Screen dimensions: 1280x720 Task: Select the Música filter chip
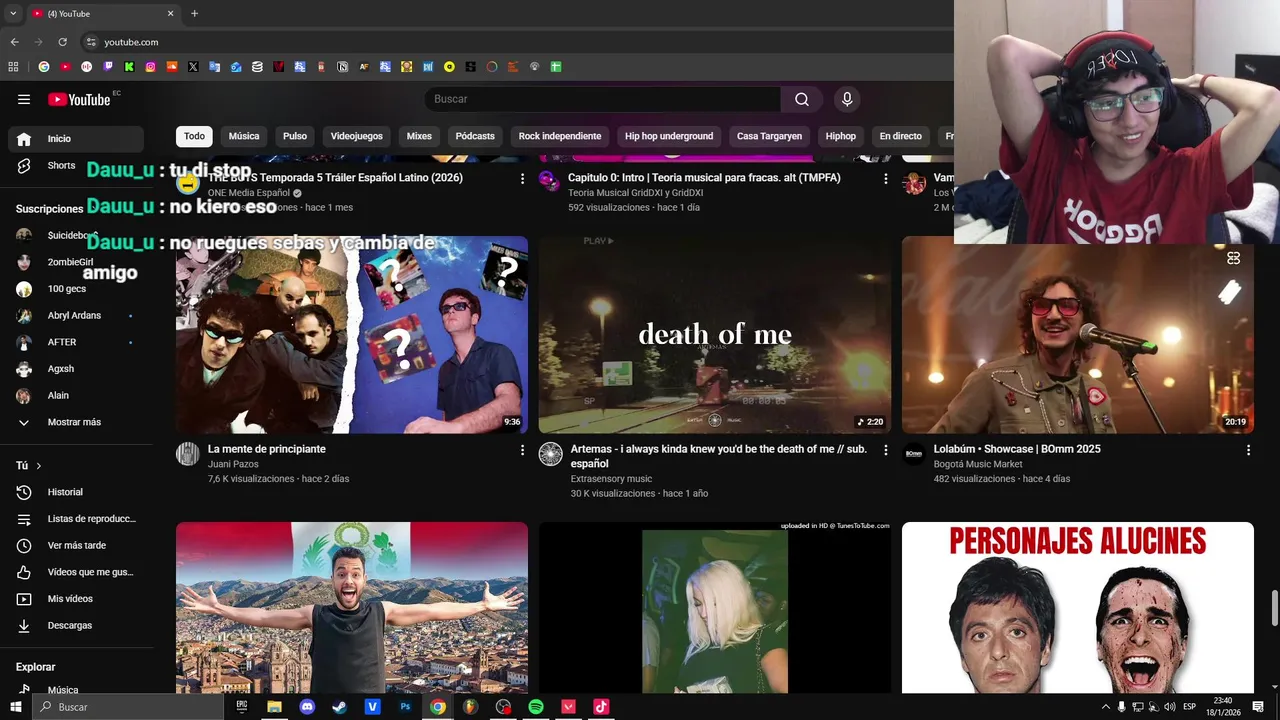pyautogui.click(x=244, y=136)
